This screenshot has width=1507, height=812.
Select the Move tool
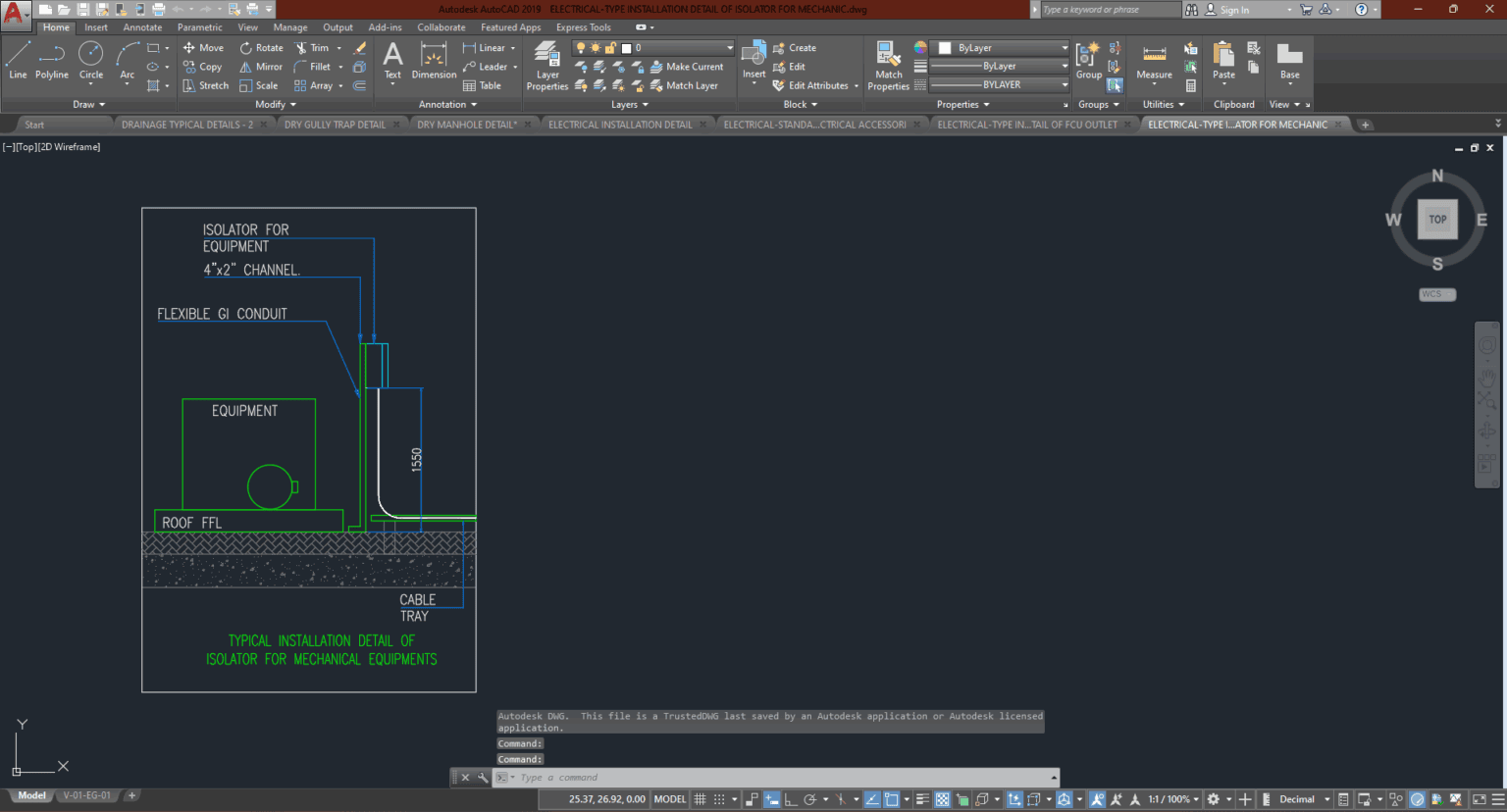coord(203,46)
